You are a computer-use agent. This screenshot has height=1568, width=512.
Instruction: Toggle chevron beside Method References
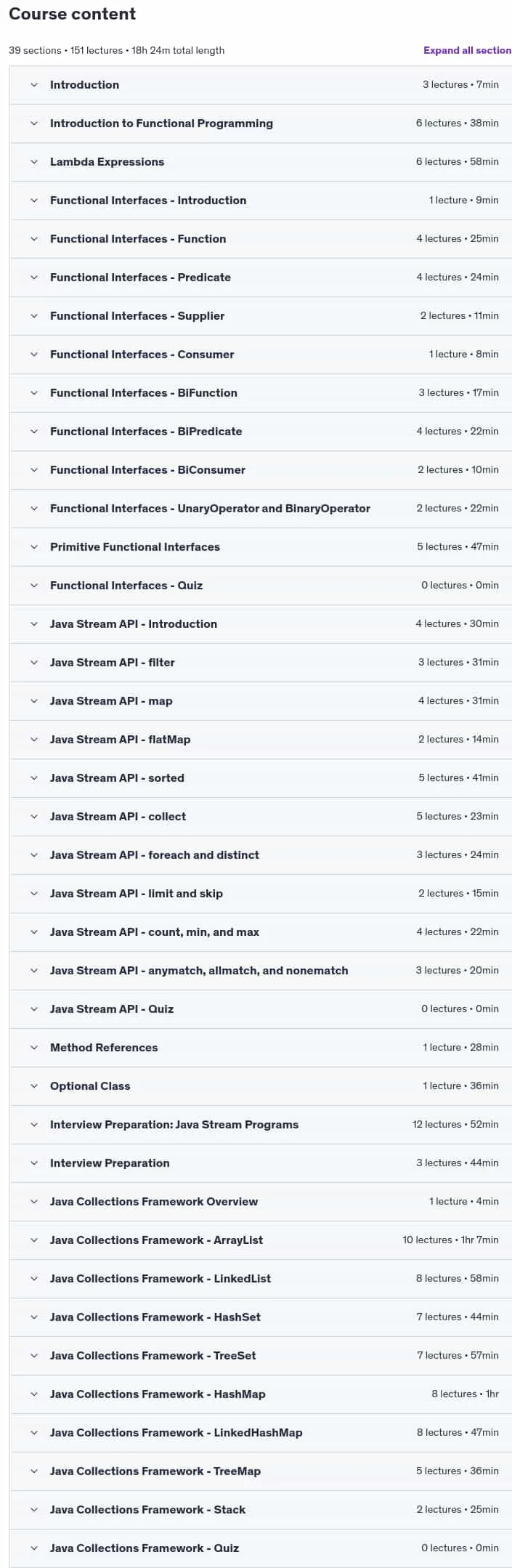(33, 1048)
